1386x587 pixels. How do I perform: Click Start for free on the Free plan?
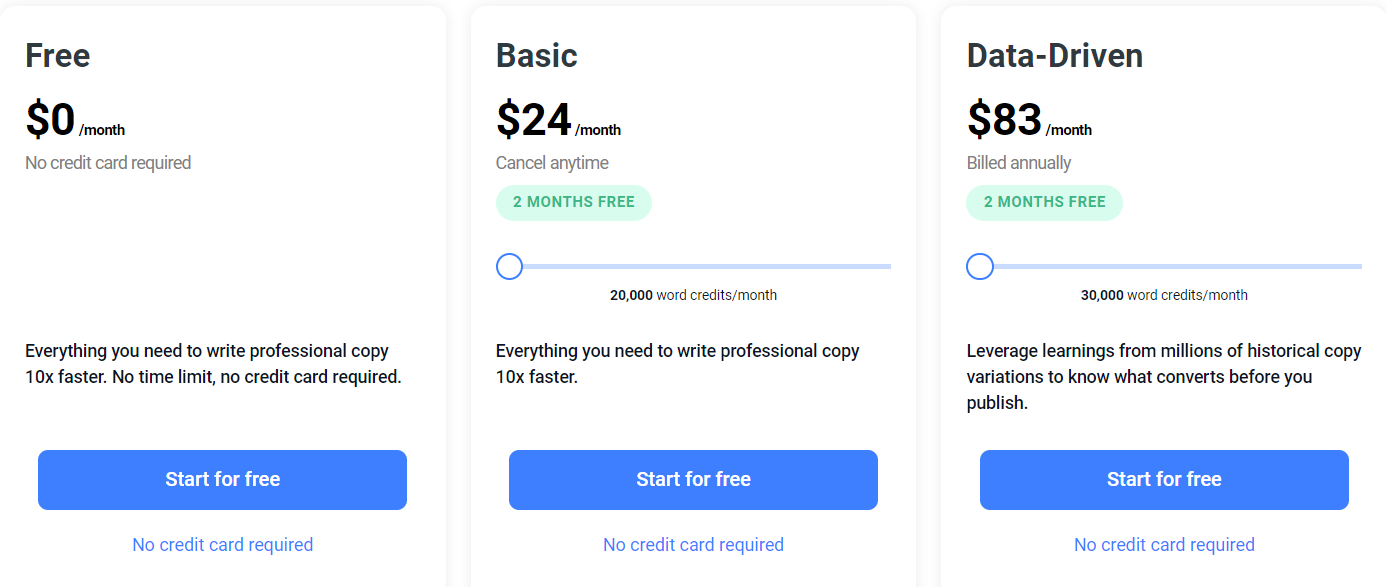click(222, 480)
